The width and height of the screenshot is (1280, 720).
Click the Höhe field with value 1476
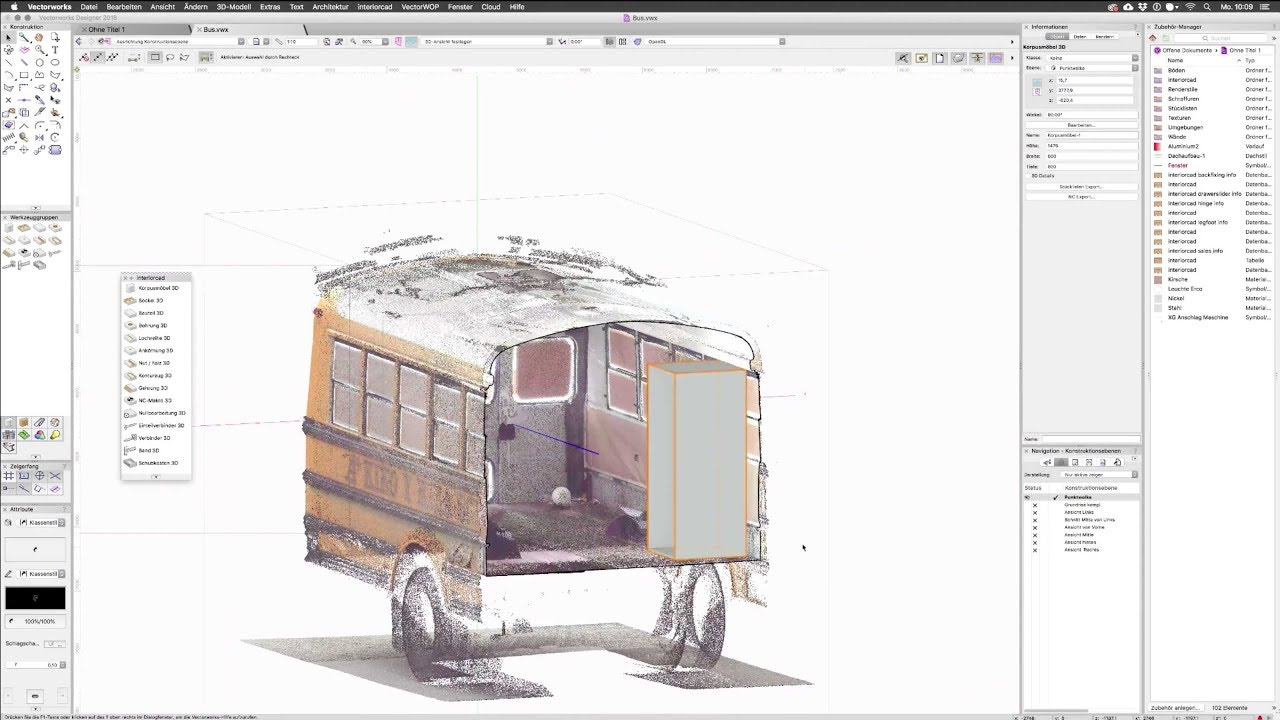[1092, 146]
